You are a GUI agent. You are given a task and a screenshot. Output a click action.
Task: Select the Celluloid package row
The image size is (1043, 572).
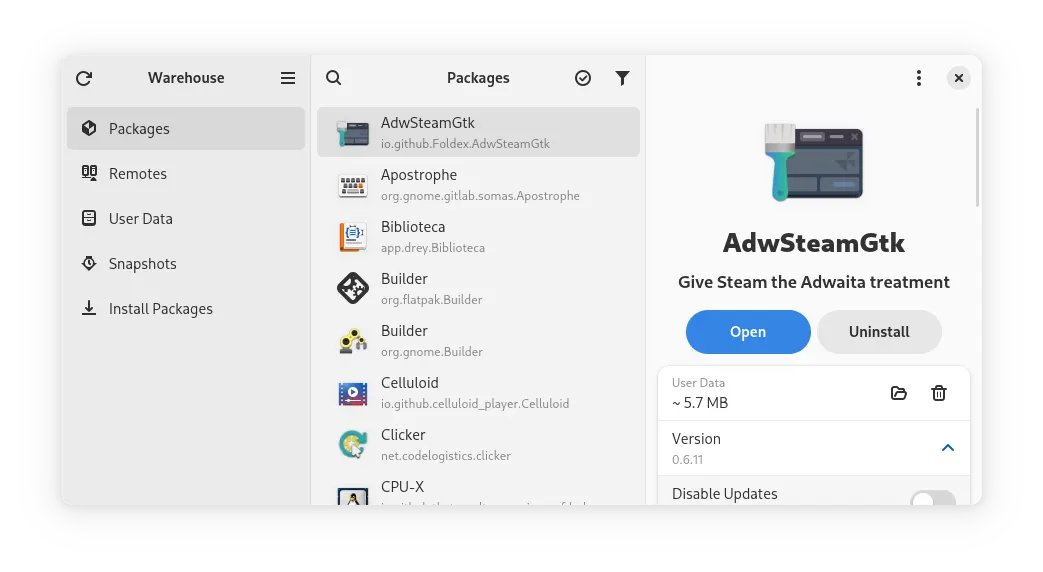(478, 392)
